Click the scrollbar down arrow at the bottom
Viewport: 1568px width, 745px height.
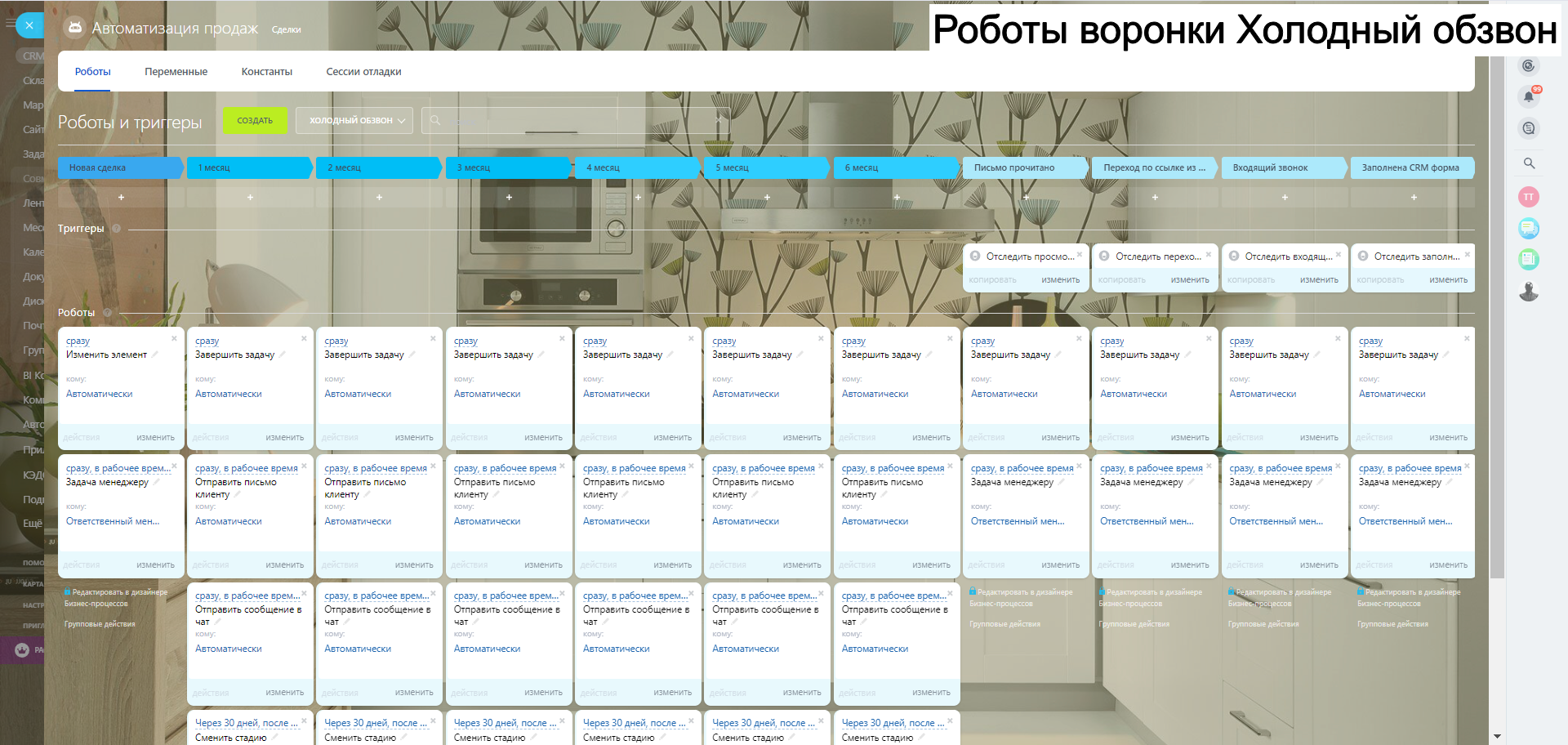coord(1497,737)
